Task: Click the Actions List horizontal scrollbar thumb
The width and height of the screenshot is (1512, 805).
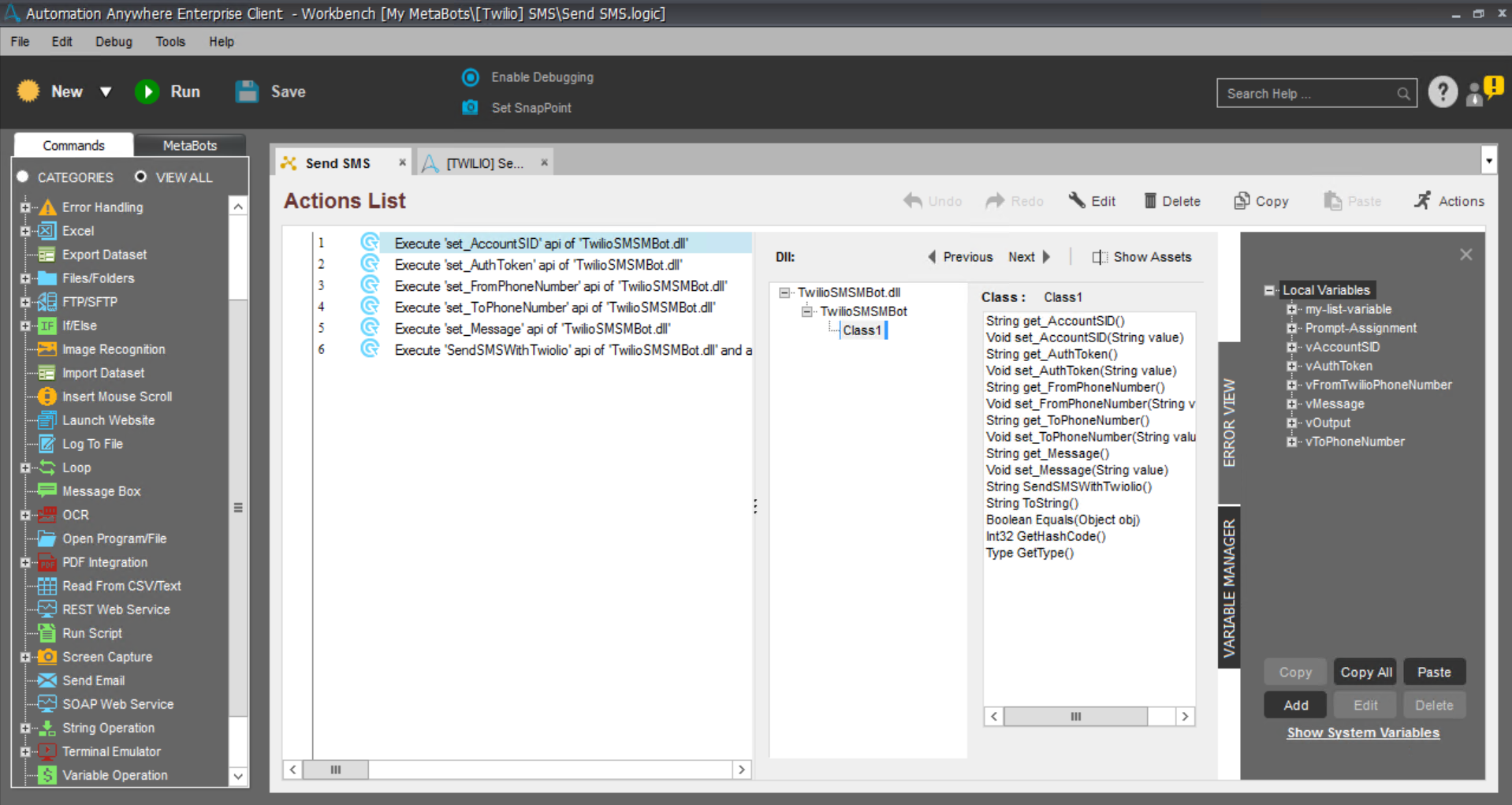Action: [x=336, y=770]
